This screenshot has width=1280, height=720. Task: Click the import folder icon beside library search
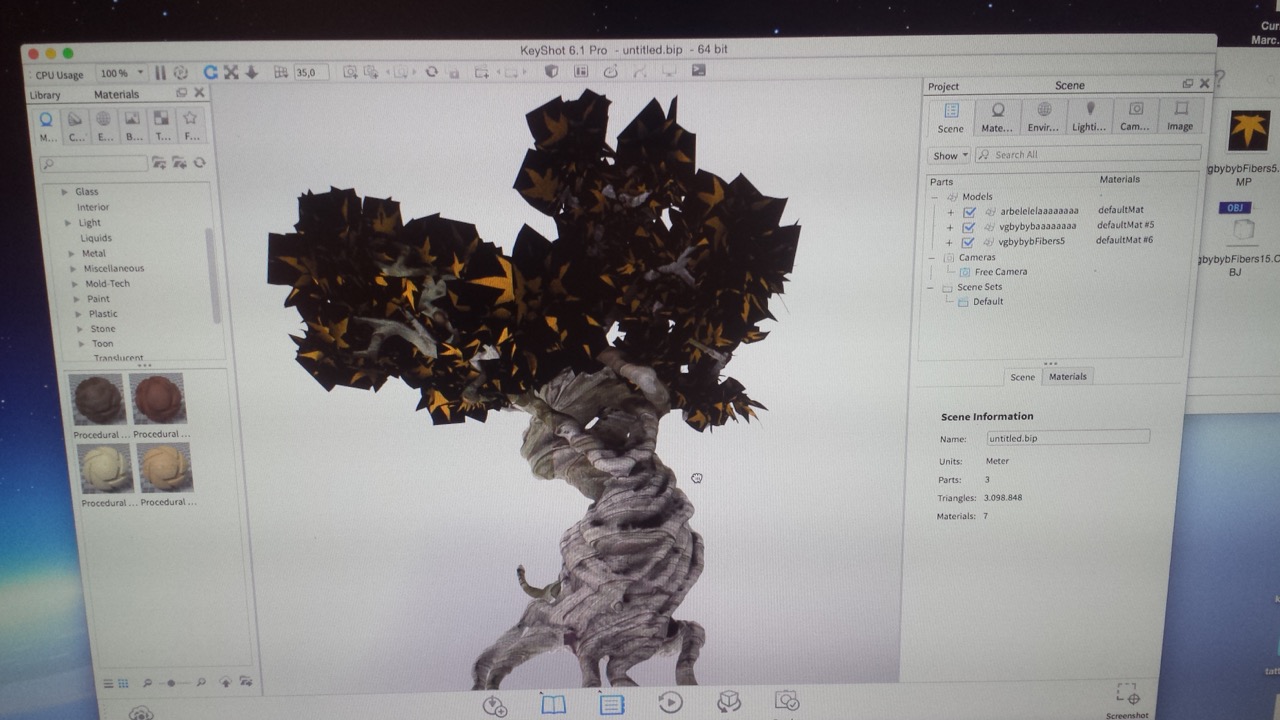[x=179, y=163]
